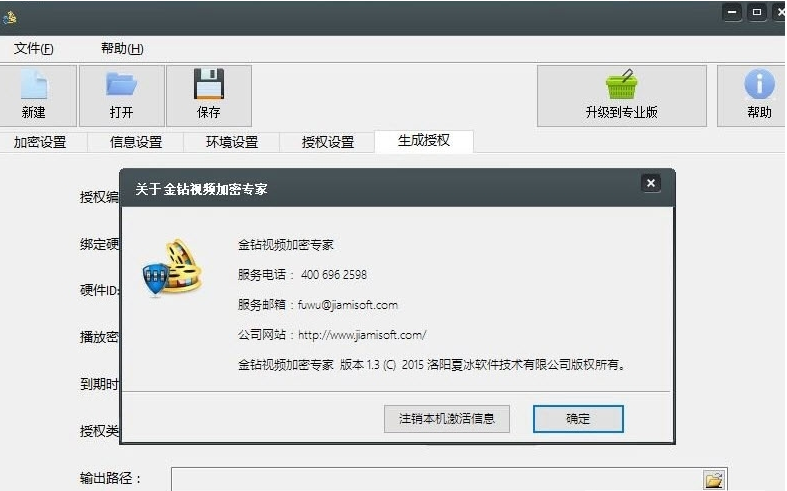Click the film reel shield logo in the About dialog
The height and width of the screenshot is (491, 787).
tap(173, 268)
